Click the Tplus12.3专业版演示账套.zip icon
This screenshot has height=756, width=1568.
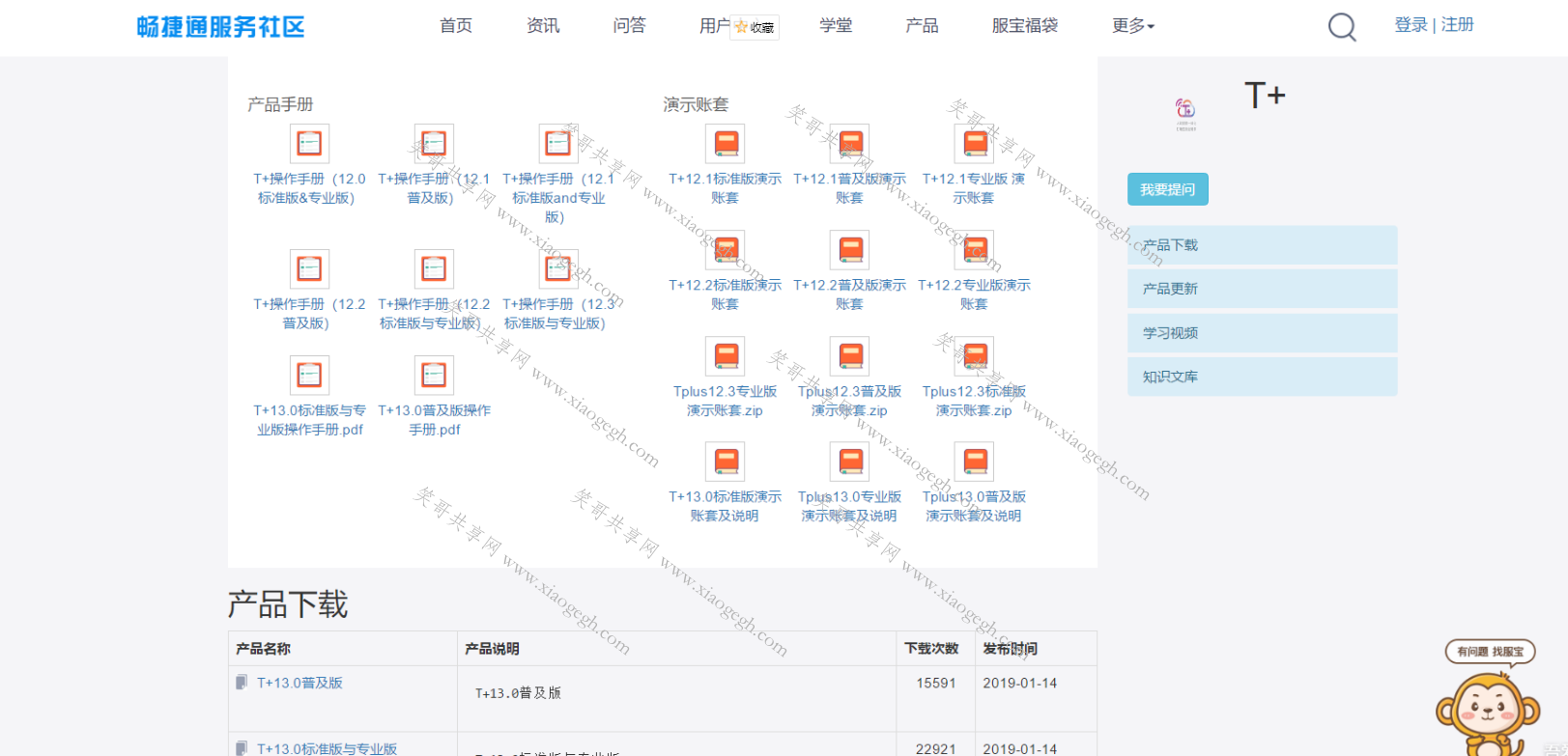pos(725,356)
